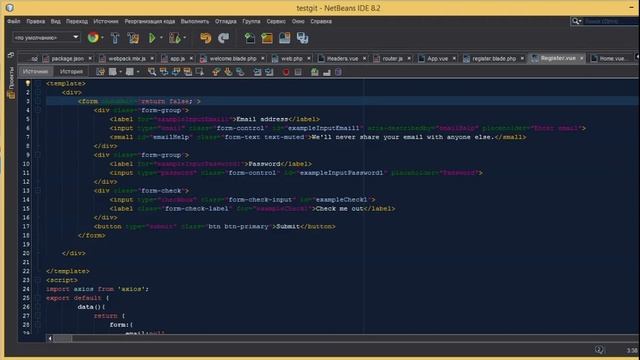Collapse the script fold at line 23
640x360 pixels.
click(38, 280)
